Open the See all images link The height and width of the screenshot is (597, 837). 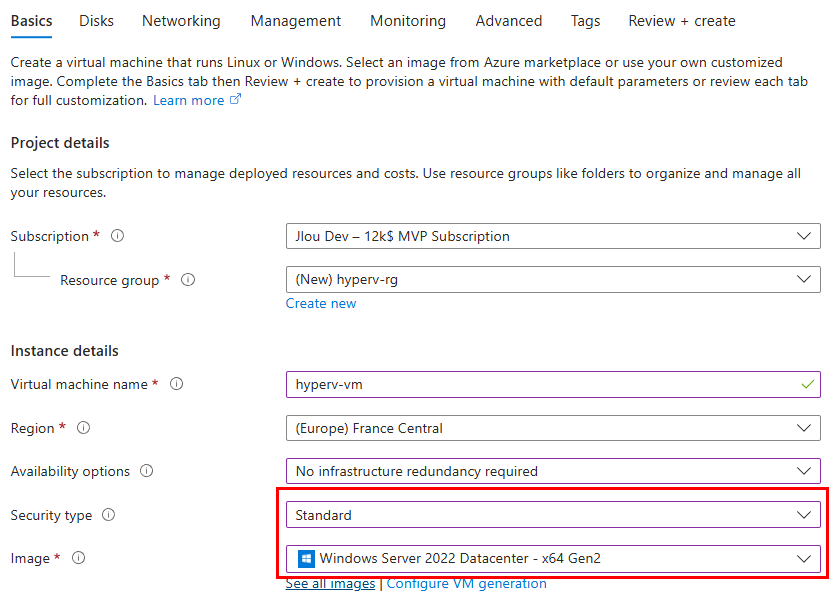(330, 584)
